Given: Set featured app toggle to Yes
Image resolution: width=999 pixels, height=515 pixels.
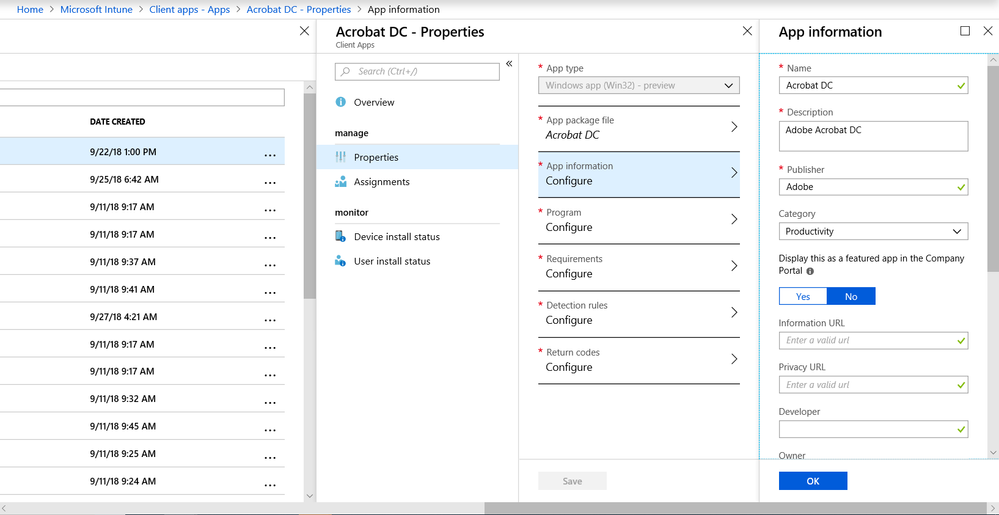Looking at the screenshot, I should tap(803, 296).
